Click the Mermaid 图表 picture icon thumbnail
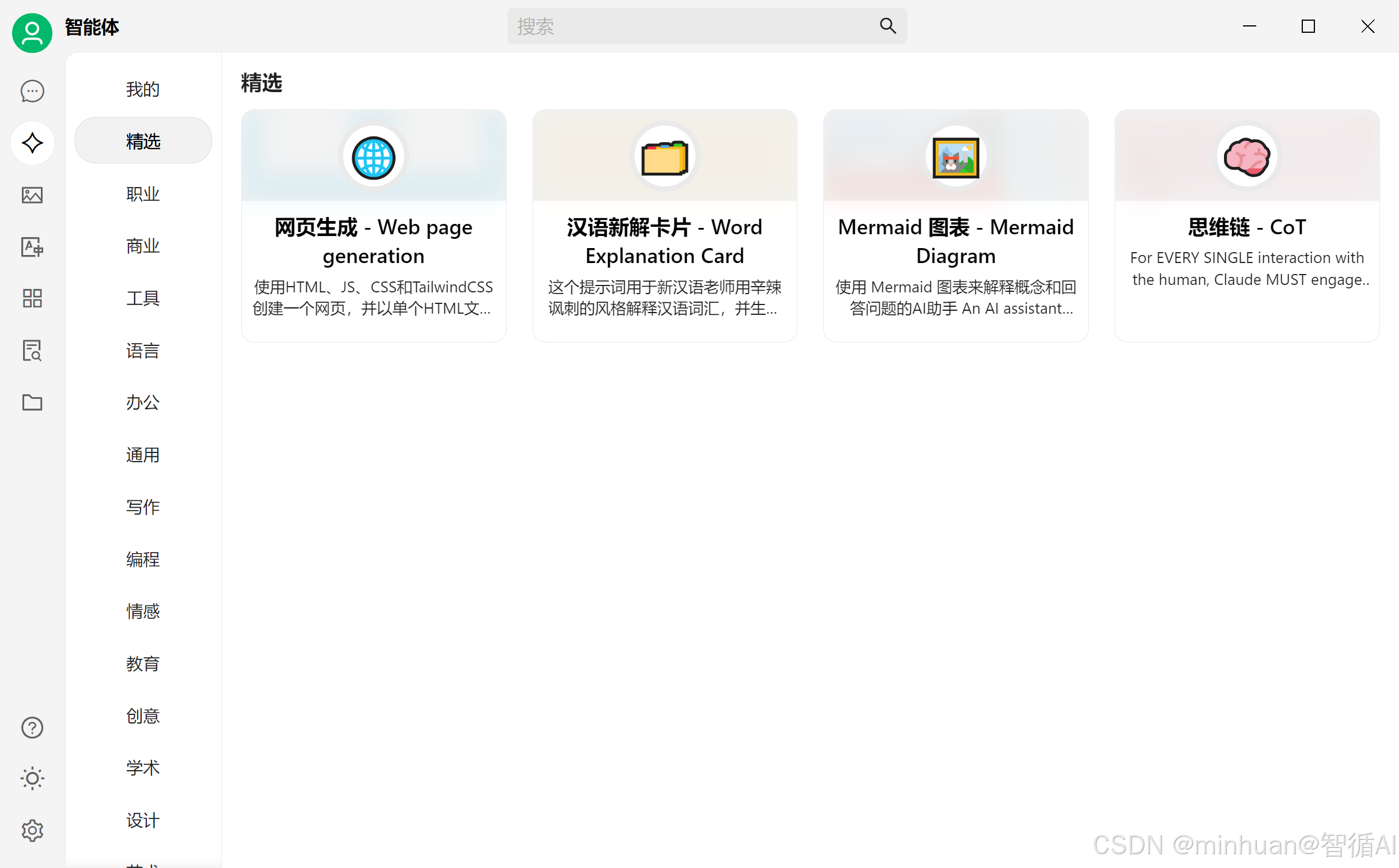Image resolution: width=1399 pixels, height=868 pixels. pos(956,157)
